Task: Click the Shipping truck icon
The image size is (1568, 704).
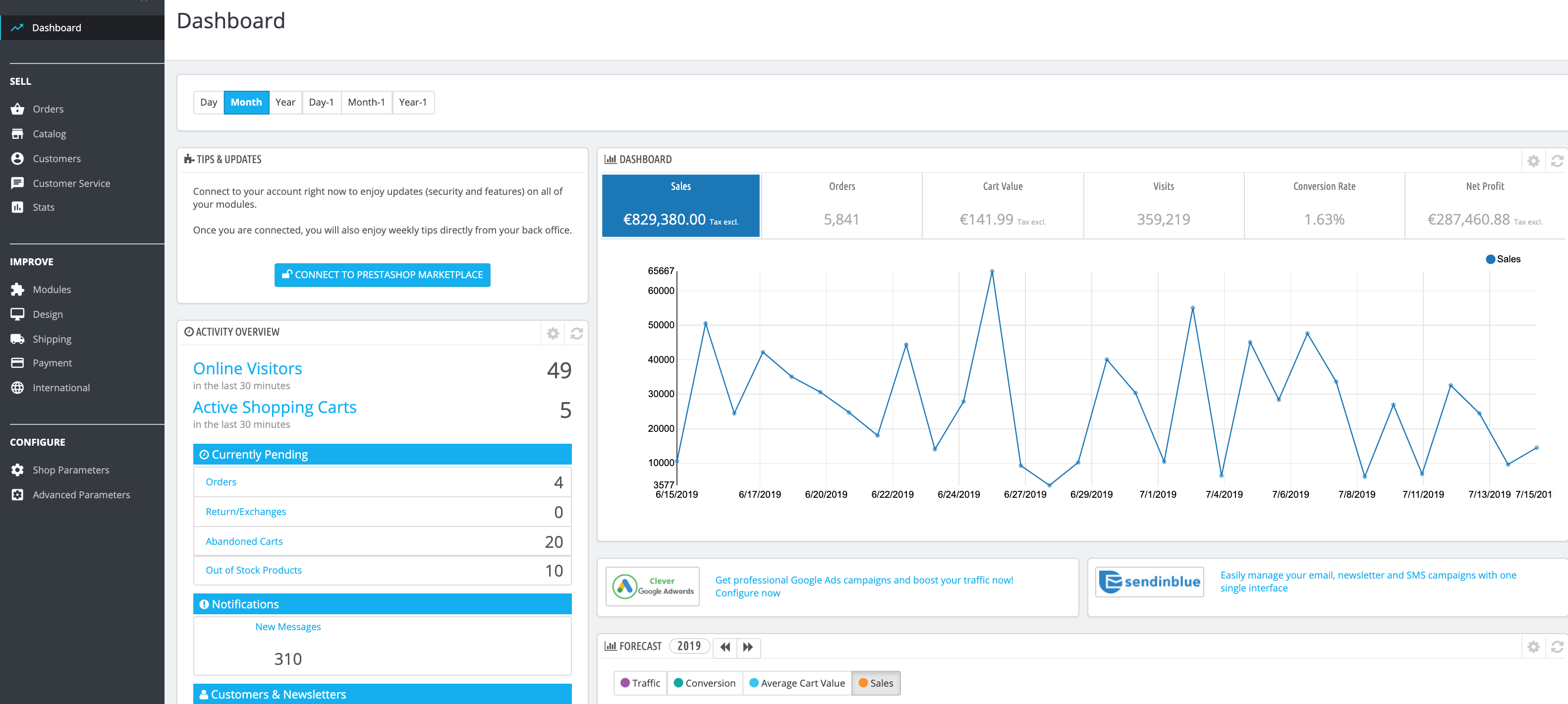Action: pyautogui.click(x=18, y=339)
